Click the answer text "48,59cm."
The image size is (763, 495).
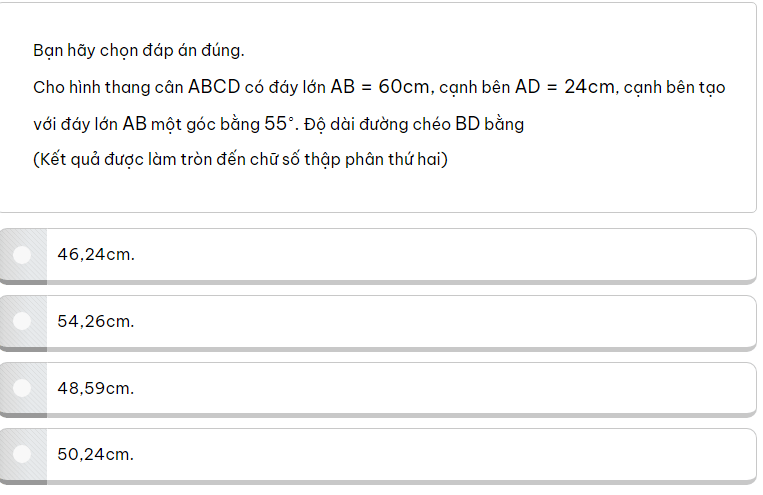[x=96, y=388]
